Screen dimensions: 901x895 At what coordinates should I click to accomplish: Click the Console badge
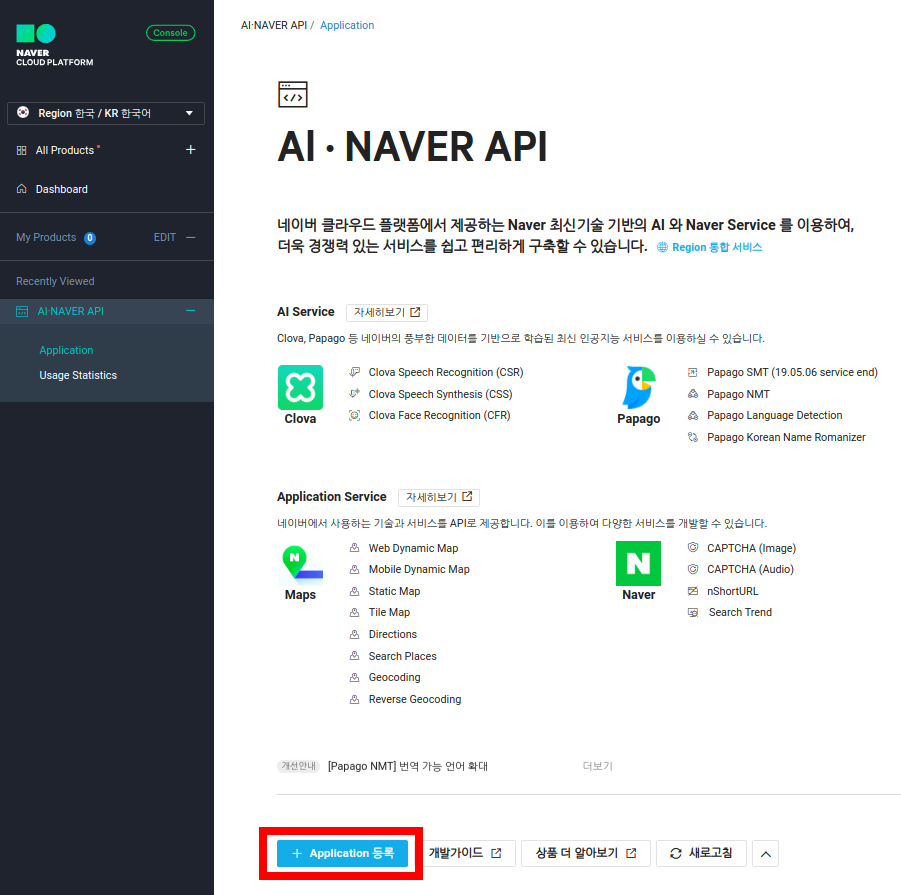pyautogui.click(x=171, y=33)
